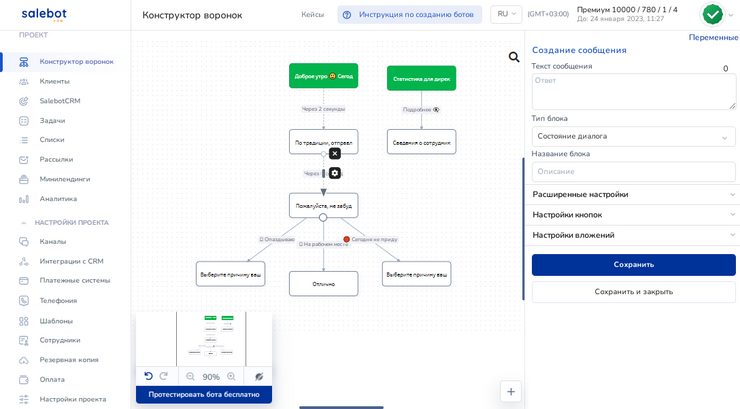Click the green checkmark account avatar
Image resolution: width=740 pixels, height=409 pixels.
coord(712,14)
